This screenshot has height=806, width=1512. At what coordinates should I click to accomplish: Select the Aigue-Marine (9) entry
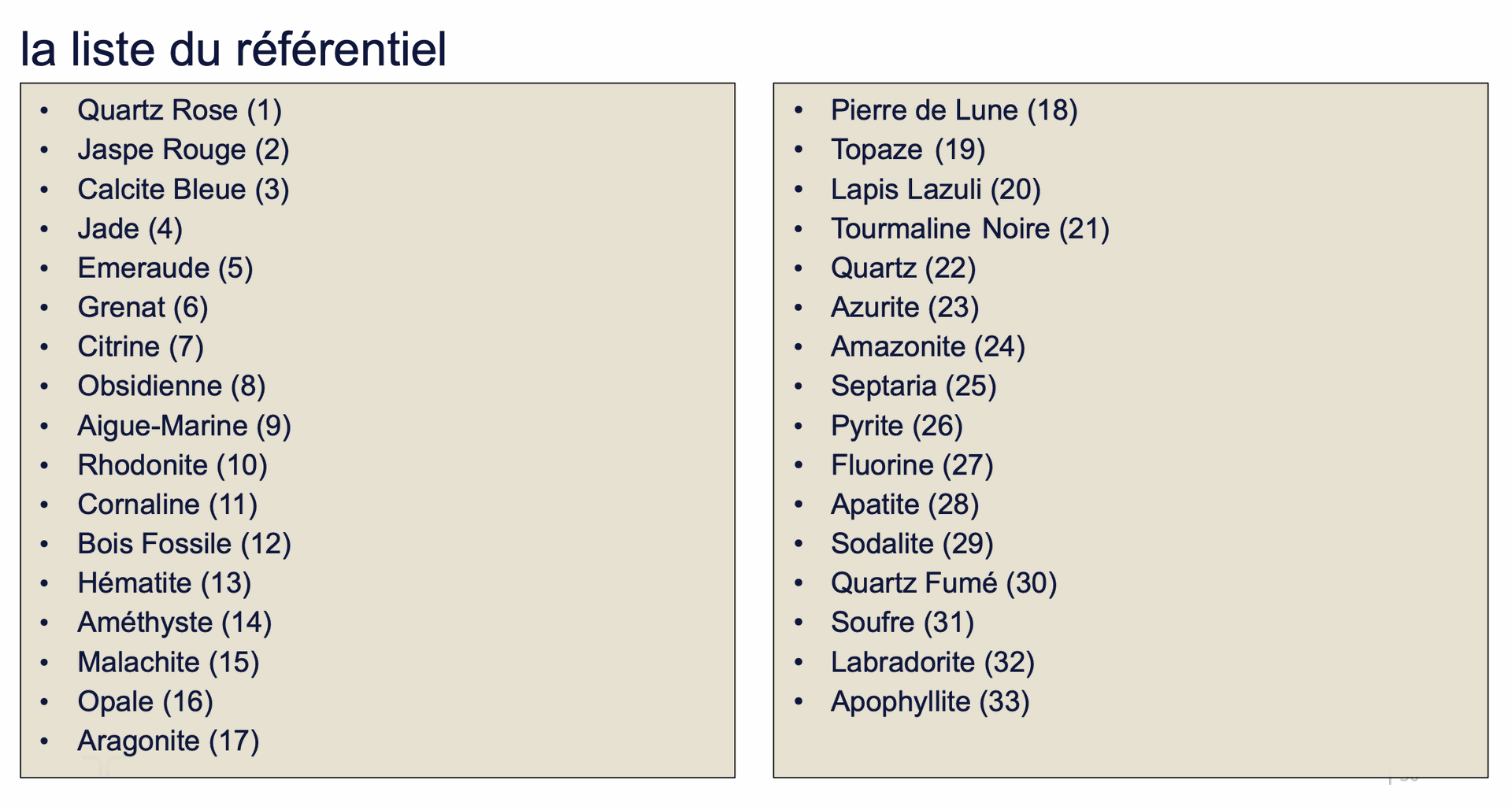pyautogui.click(x=183, y=425)
